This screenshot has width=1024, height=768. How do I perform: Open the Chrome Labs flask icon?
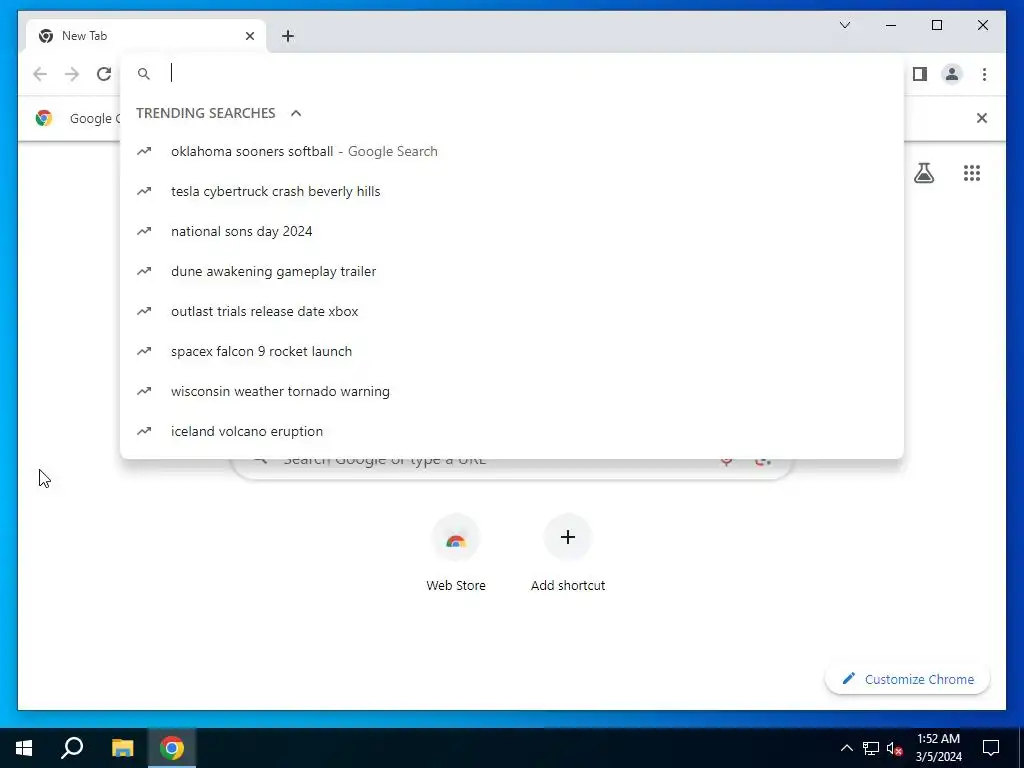(923, 173)
